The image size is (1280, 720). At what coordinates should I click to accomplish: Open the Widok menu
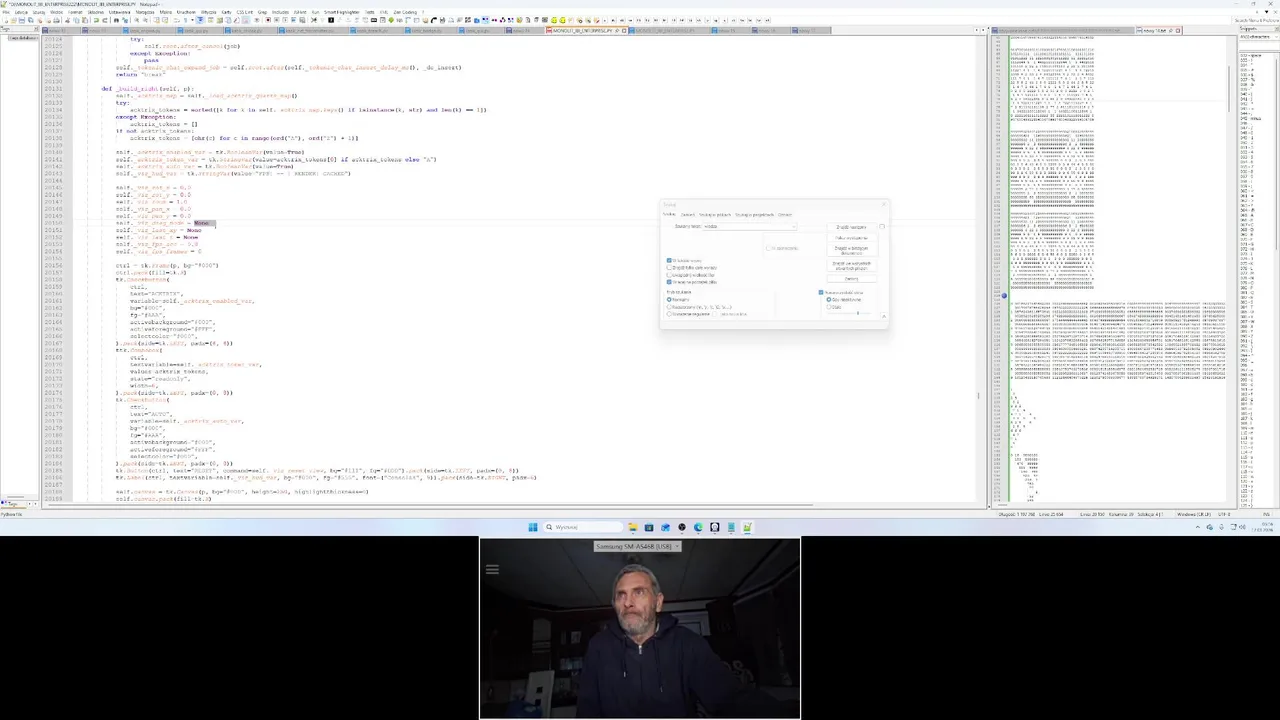pyautogui.click(x=56, y=11)
